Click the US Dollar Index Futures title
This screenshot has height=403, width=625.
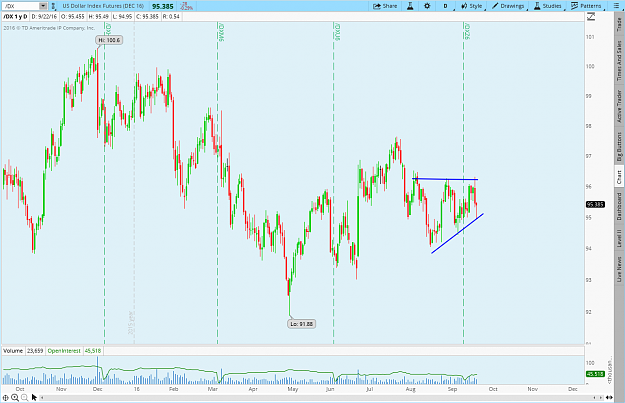pos(104,6)
